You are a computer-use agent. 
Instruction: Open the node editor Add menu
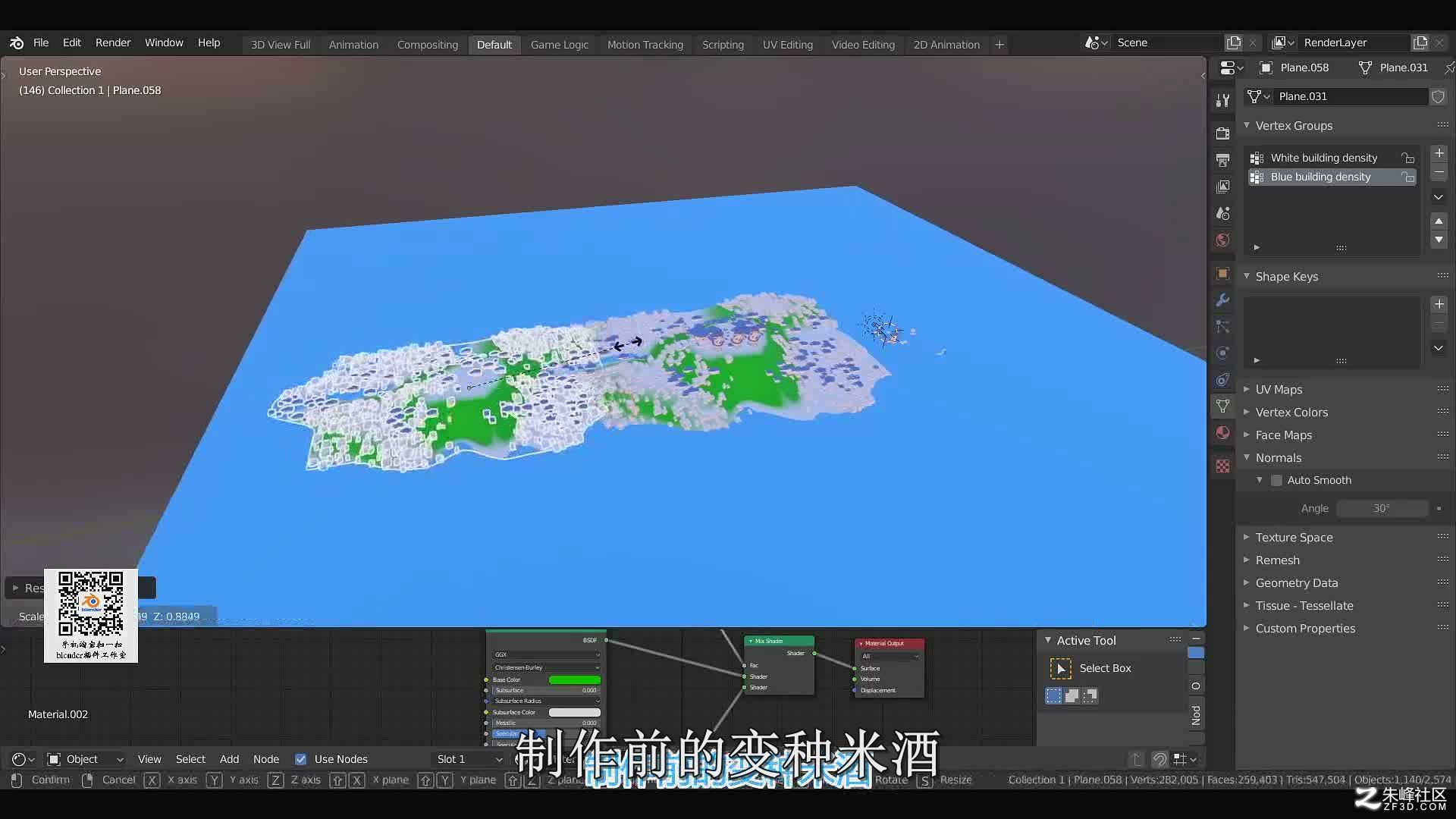(x=229, y=759)
